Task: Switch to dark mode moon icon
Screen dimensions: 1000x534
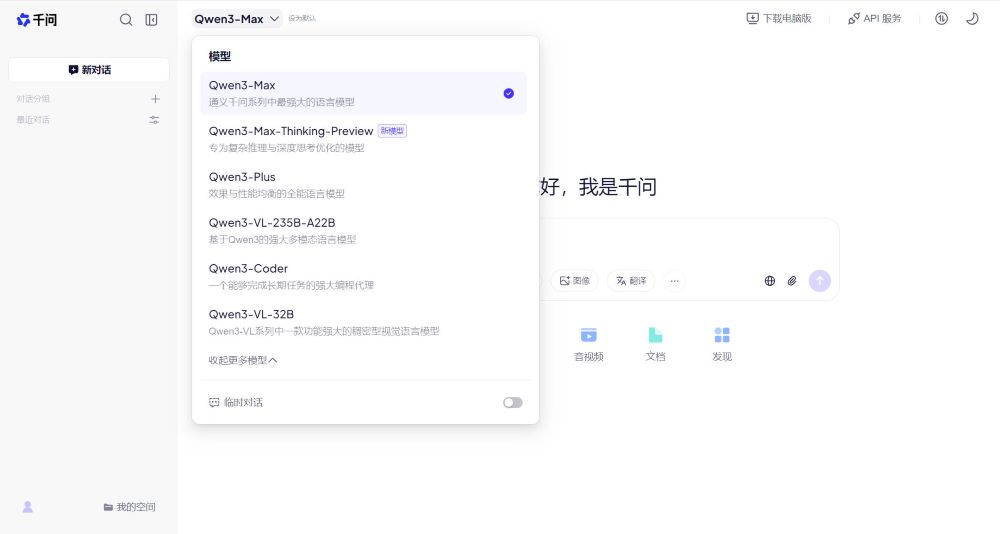Action: 971,18
